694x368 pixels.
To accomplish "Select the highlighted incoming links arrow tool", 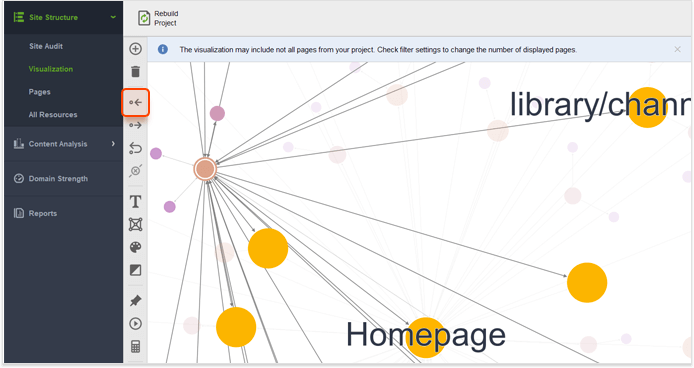I will 135,103.
